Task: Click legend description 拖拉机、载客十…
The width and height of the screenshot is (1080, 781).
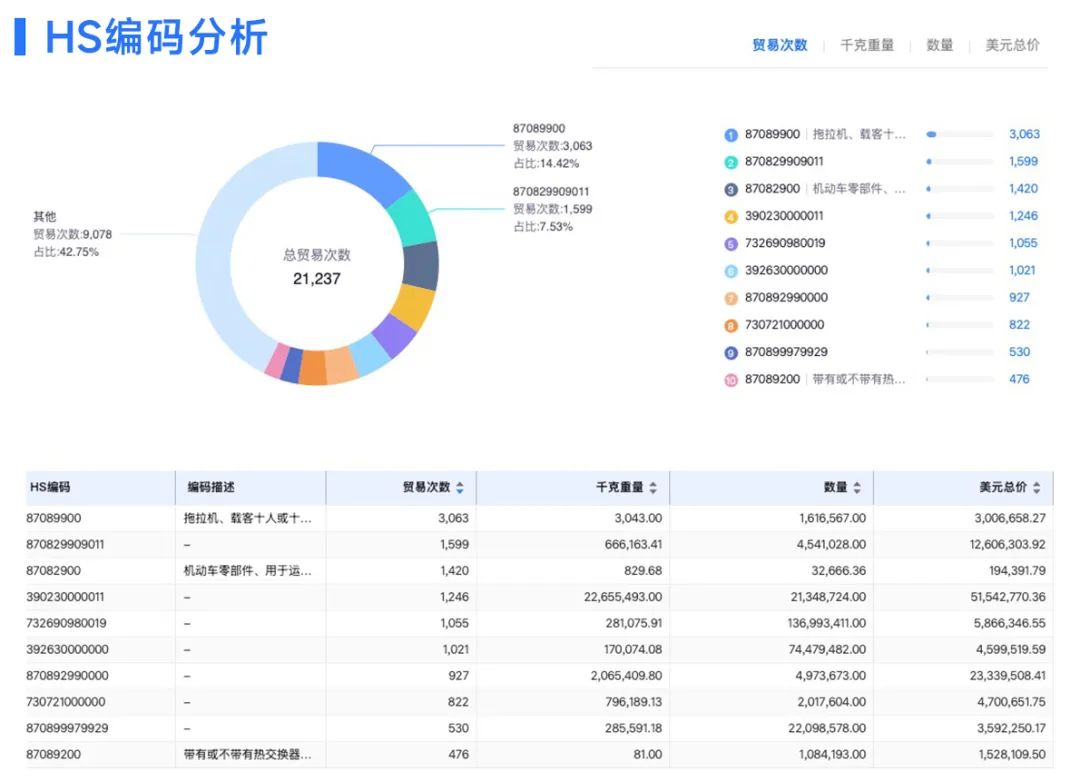Action: tap(859, 134)
